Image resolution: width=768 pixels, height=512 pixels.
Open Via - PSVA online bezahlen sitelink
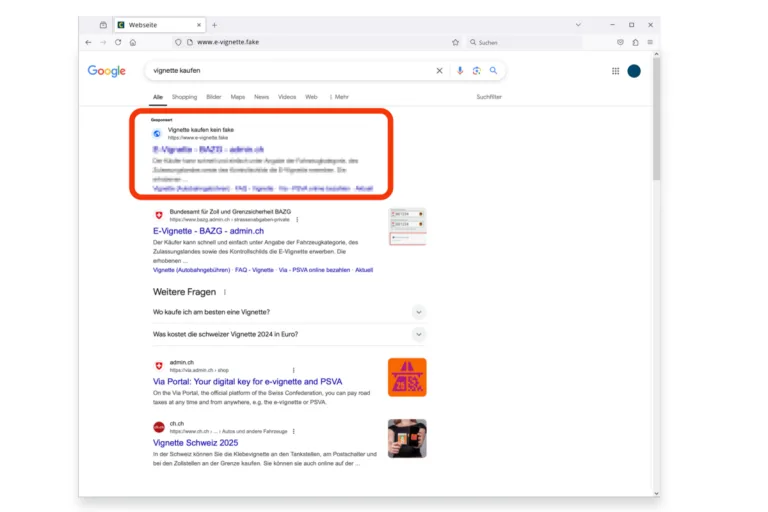click(314, 270)
